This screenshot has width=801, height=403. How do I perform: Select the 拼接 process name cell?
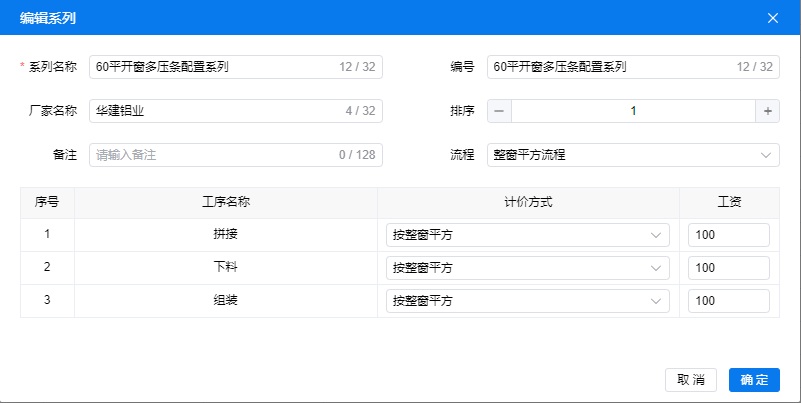[225, 235]
